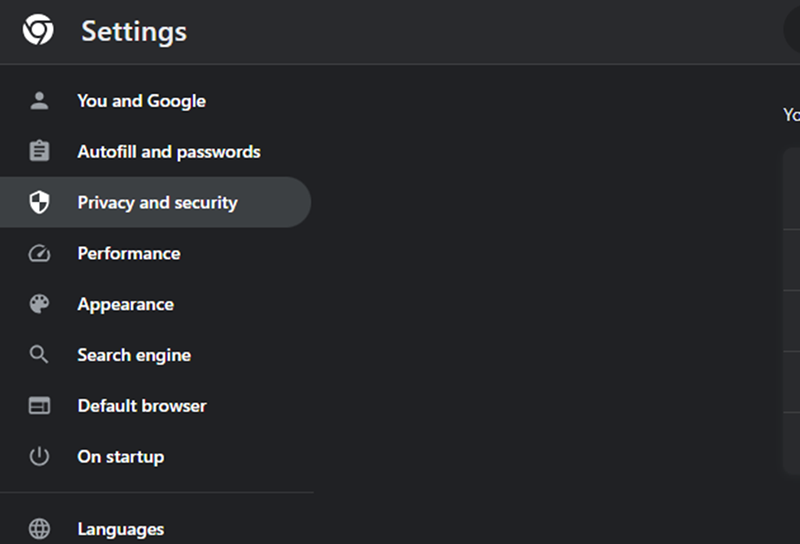800x544 pixels.
Task: Click the speedometer Performance icon
Action: tap(39, 253)
